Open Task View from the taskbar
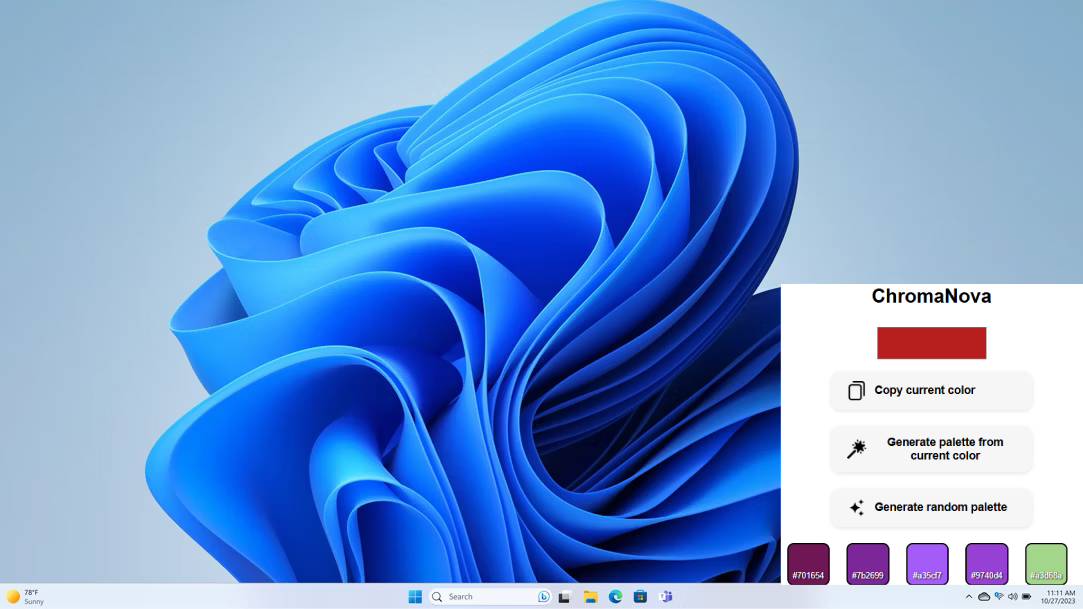The height and width of the screenshot is (609, 1083). click(564, 597)
